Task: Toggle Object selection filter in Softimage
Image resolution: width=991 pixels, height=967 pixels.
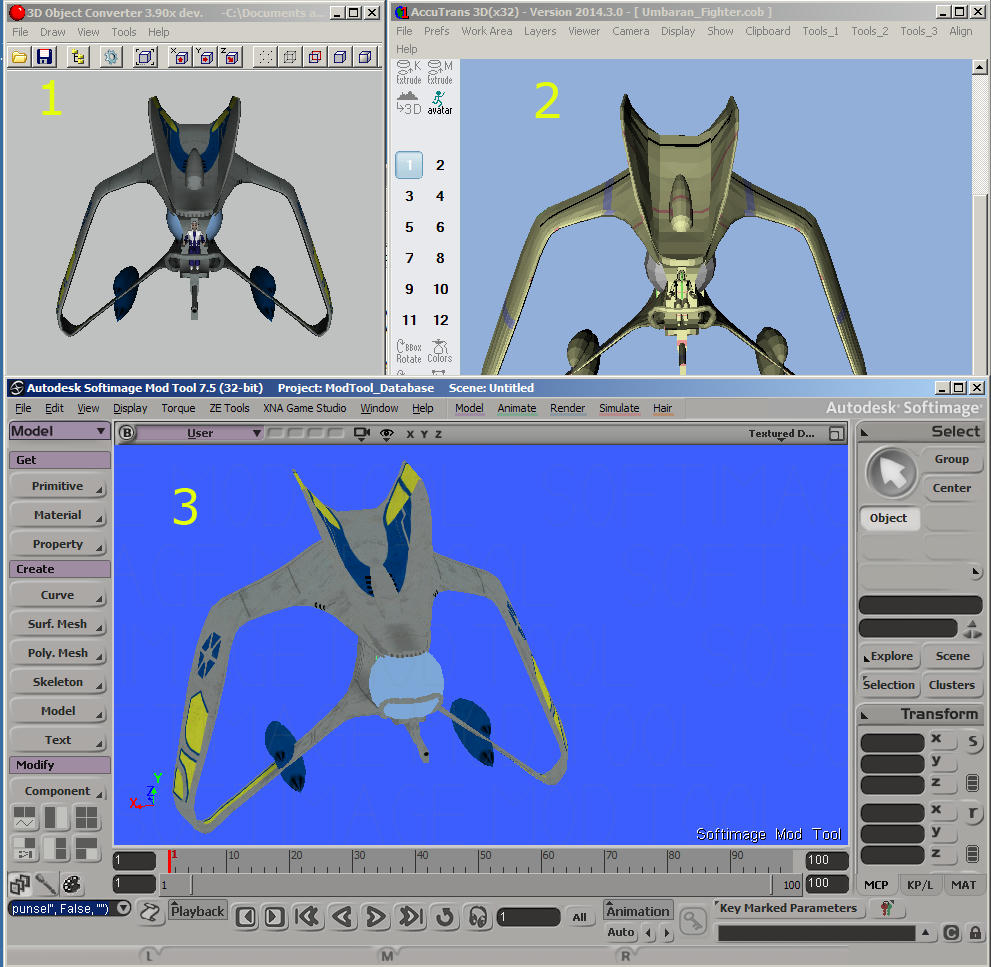Action: (889, 518)
